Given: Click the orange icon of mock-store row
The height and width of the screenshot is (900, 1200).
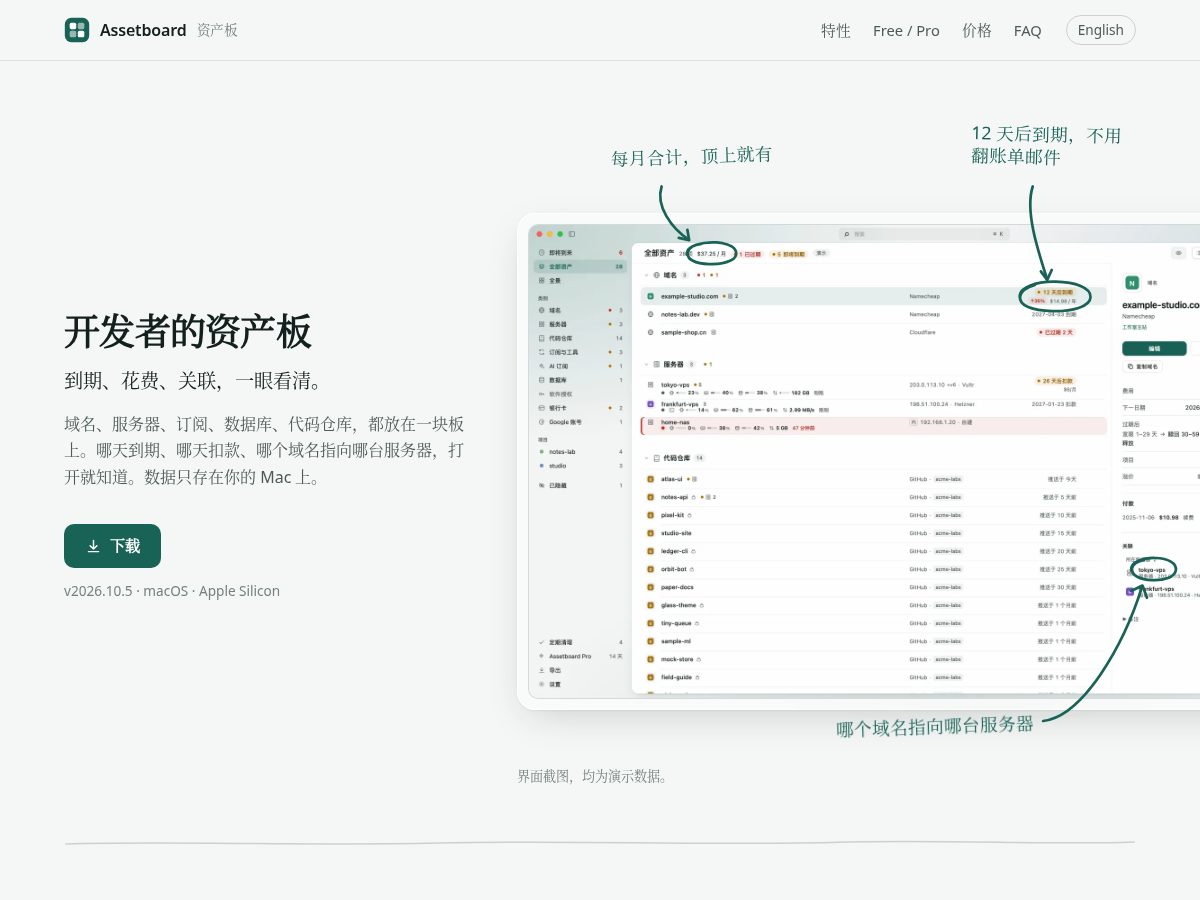Looking at the screenshot, I should pyautogui.click(x=650, y=659).
